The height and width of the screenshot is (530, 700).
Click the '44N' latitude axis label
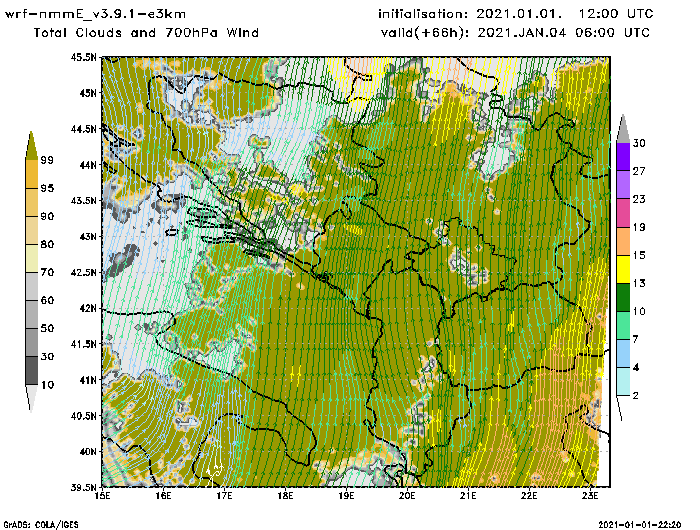pyautogui.click(x=88, y=165)
